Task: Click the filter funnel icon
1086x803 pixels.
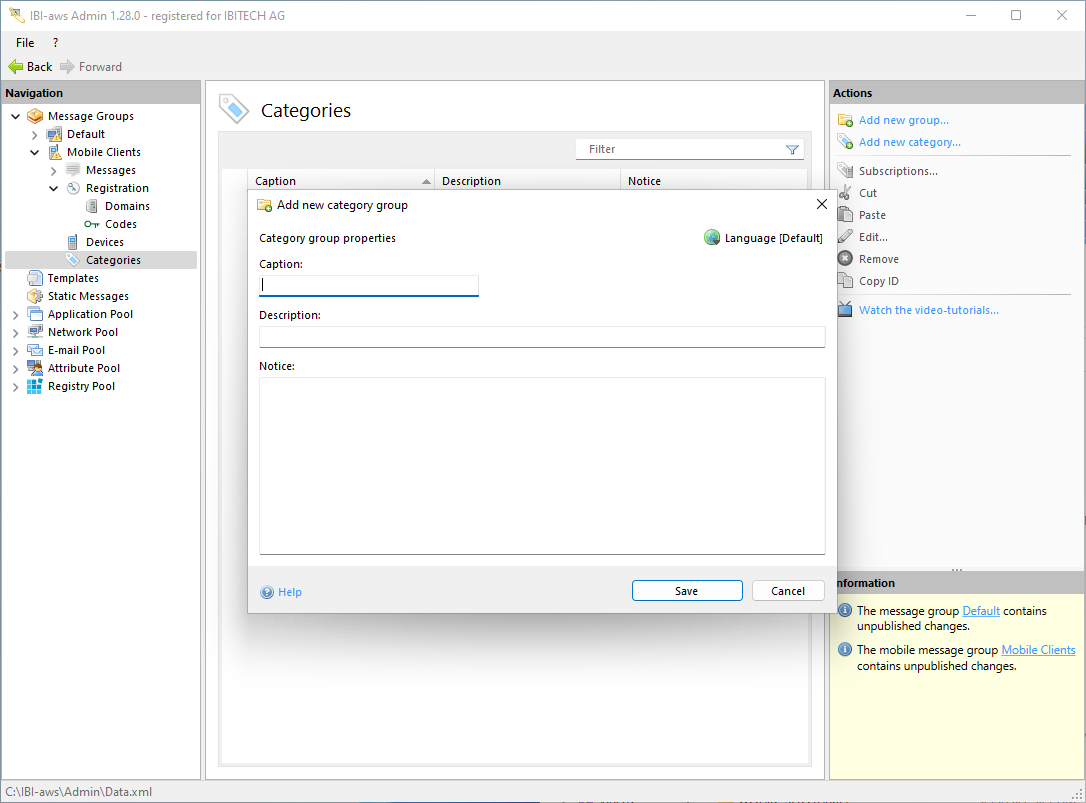Action: [x=792, y=150]
